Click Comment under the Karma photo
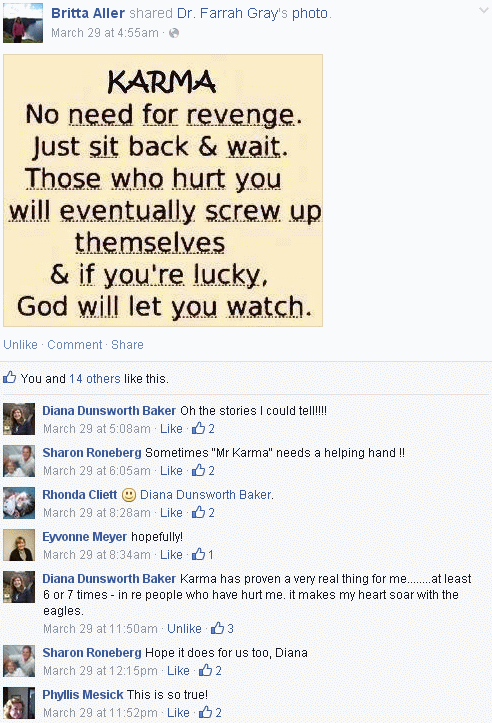The image size is (492, 723). (75, 344)
